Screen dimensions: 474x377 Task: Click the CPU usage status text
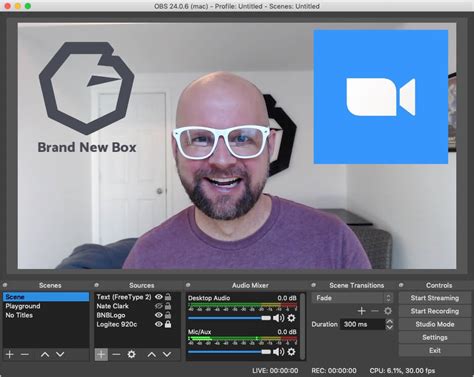pyautogui.click(x=402, y=371)
